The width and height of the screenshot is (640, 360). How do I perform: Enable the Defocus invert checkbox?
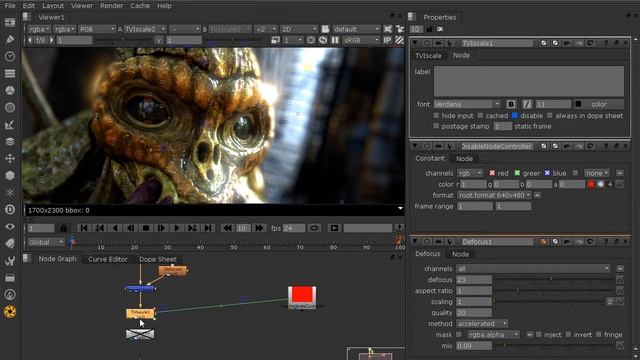coord(568,334)
